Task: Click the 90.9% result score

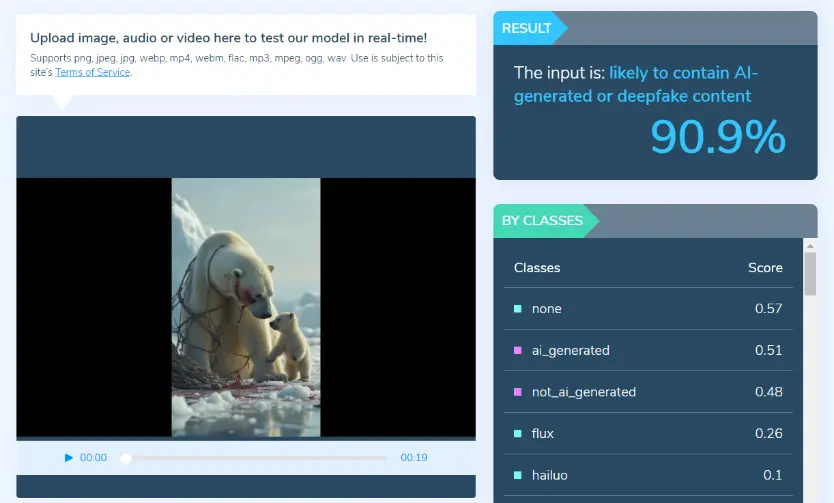Action: 718,137
